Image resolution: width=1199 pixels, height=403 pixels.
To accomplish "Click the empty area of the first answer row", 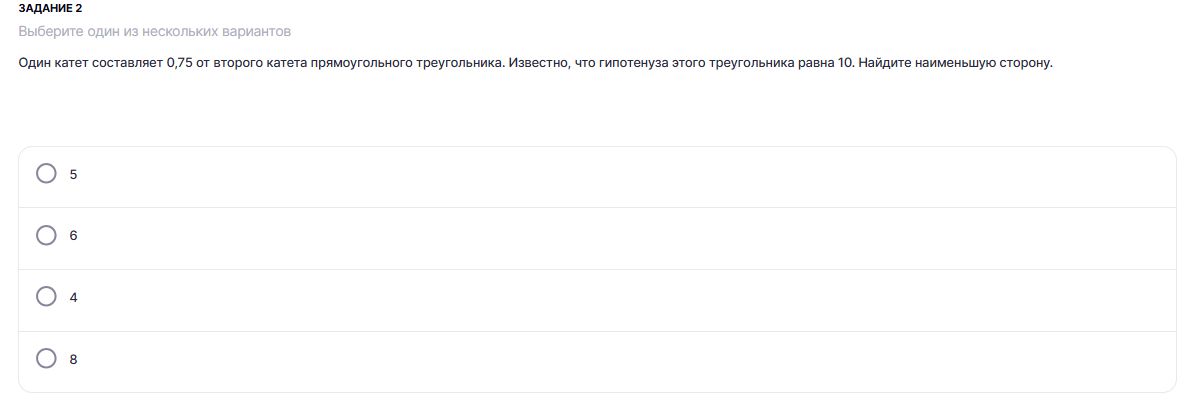I will point(600,175).
